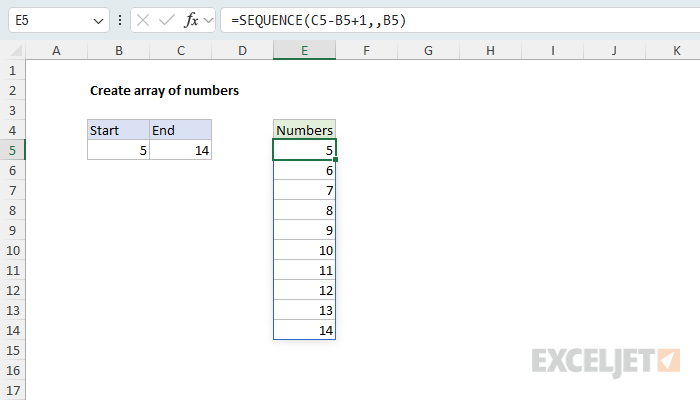Click the fill handle of cell E5
The width and height of the screenshot is (700, 400).
click(x=335, y=159)
